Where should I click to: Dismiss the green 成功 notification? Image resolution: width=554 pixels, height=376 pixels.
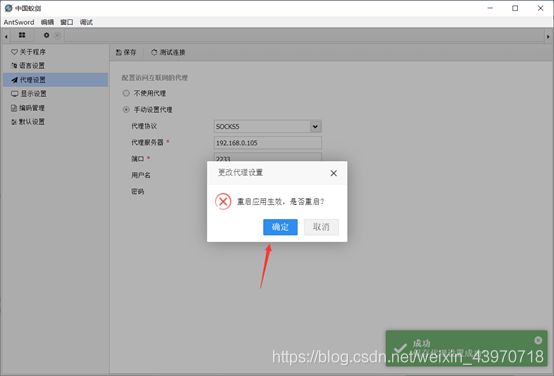point(538,340)
